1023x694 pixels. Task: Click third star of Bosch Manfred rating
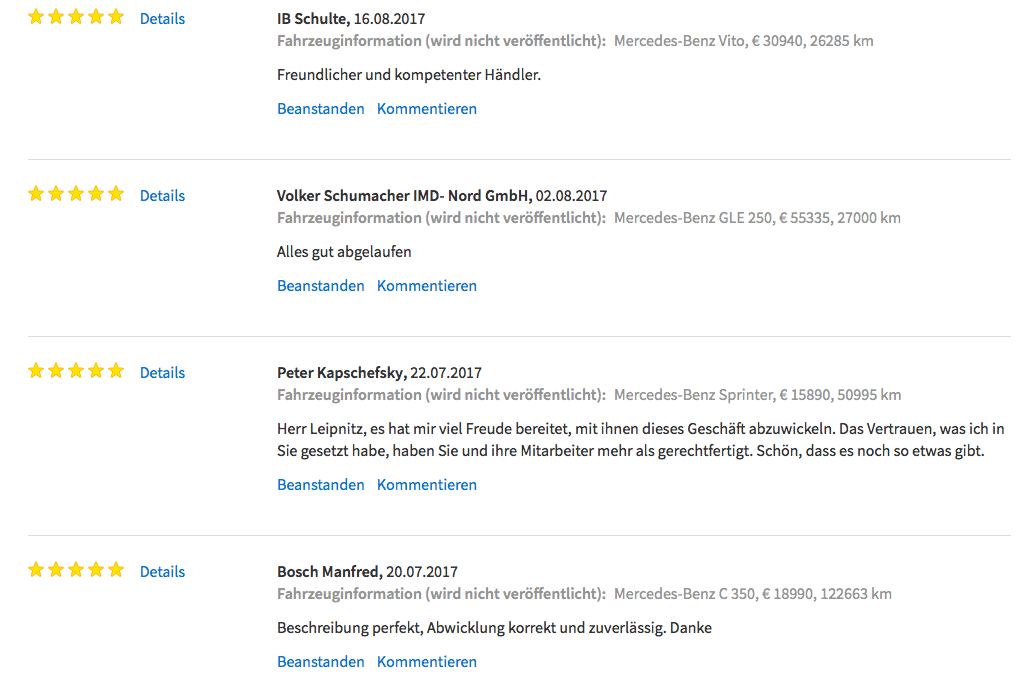[76, 570]
